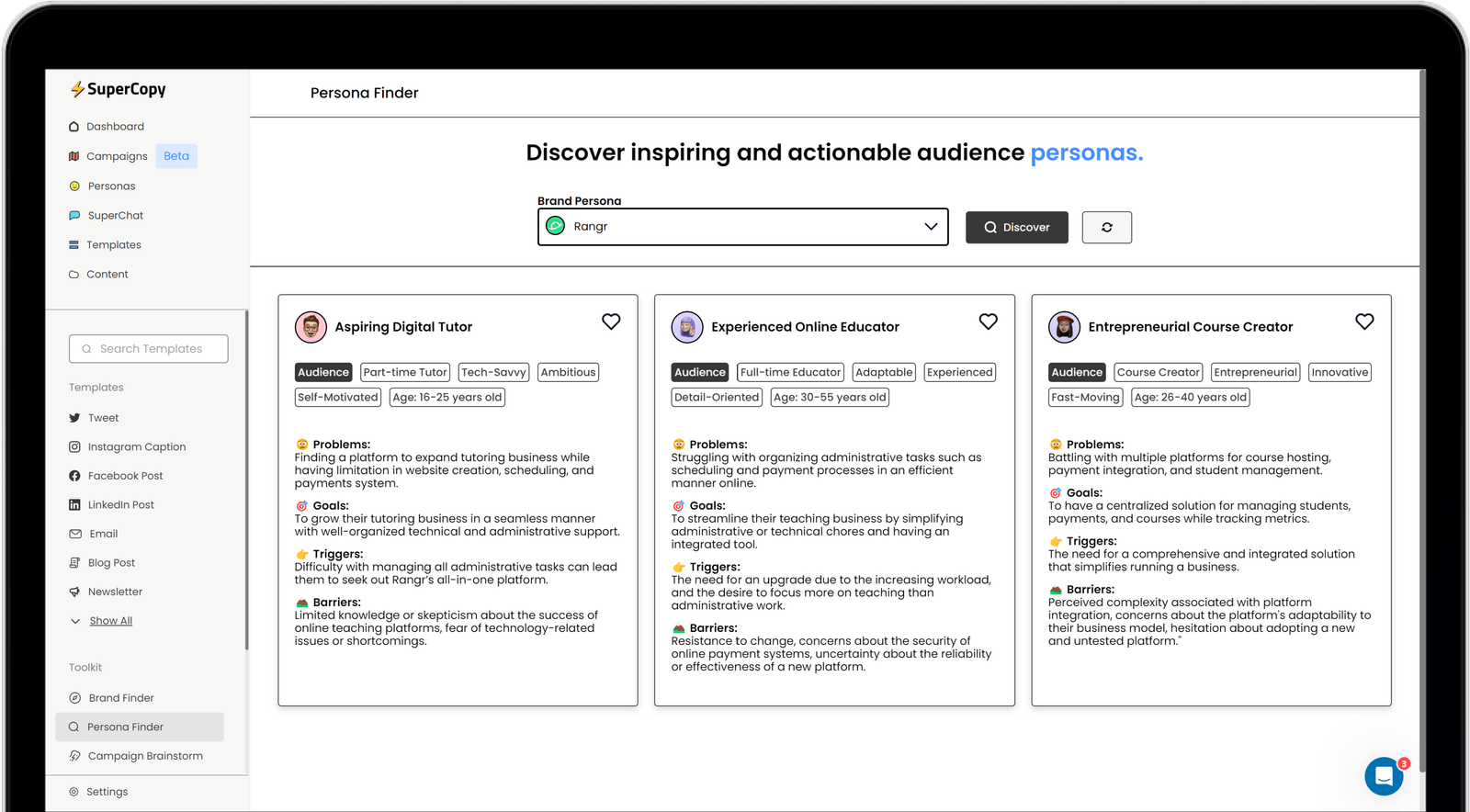1470x812 pixels.
Task: Click the Tweet template bird icon
Action: pos(74,418)
